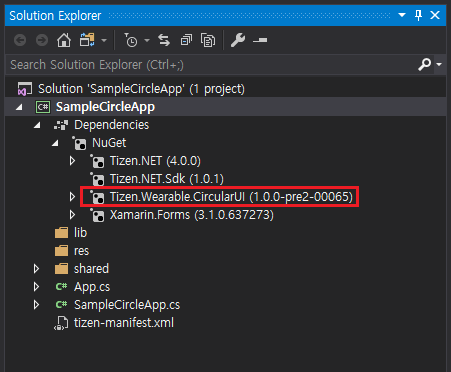
Task: Expand the shared folder
Action: pyautogui.click(x=36, y=269)
